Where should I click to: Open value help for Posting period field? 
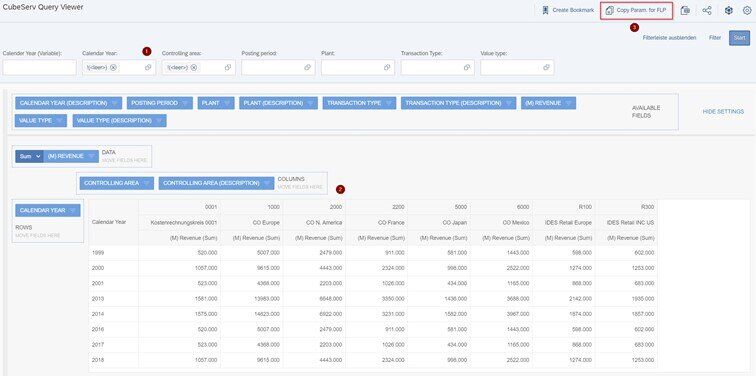307,67
